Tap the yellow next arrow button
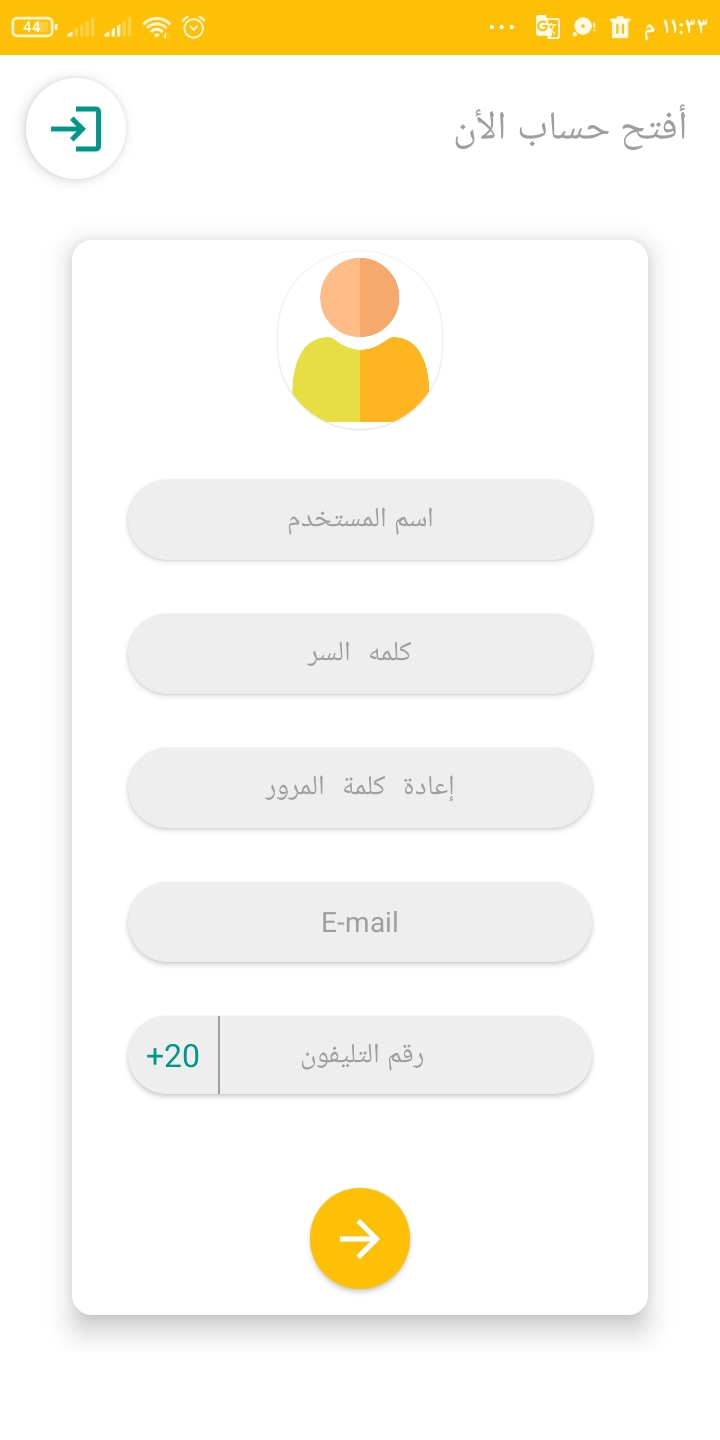Screen dimensions: 720x1440 click(360, 1239)
